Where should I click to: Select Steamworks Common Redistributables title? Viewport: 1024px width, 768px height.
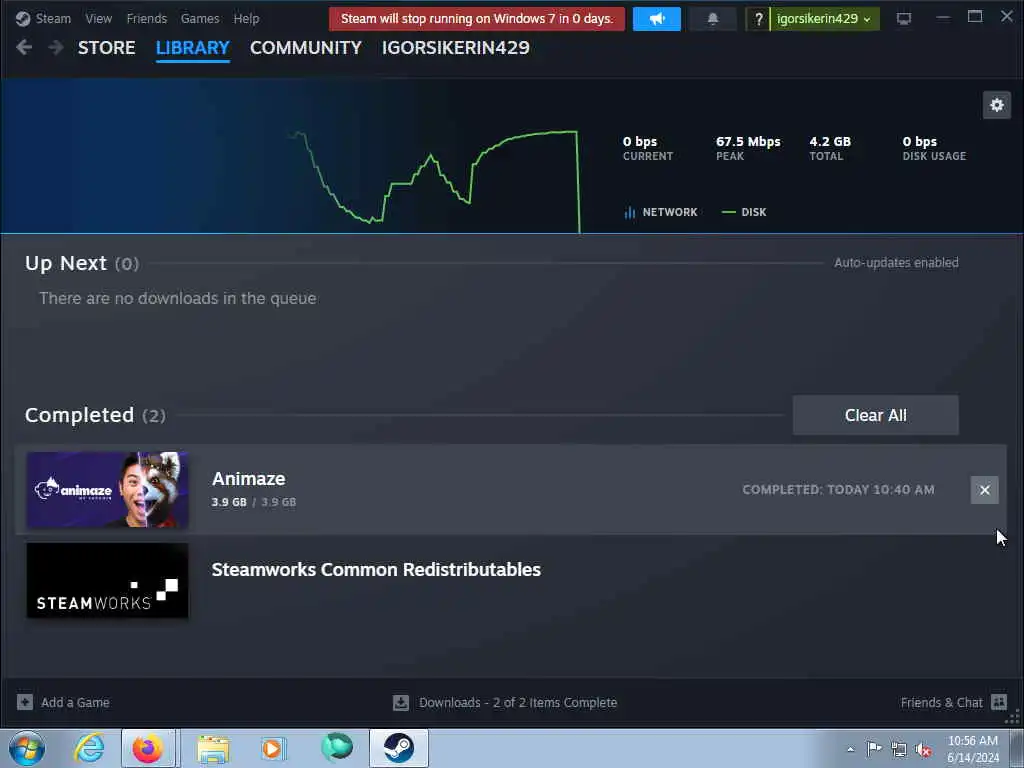[376, 569]
